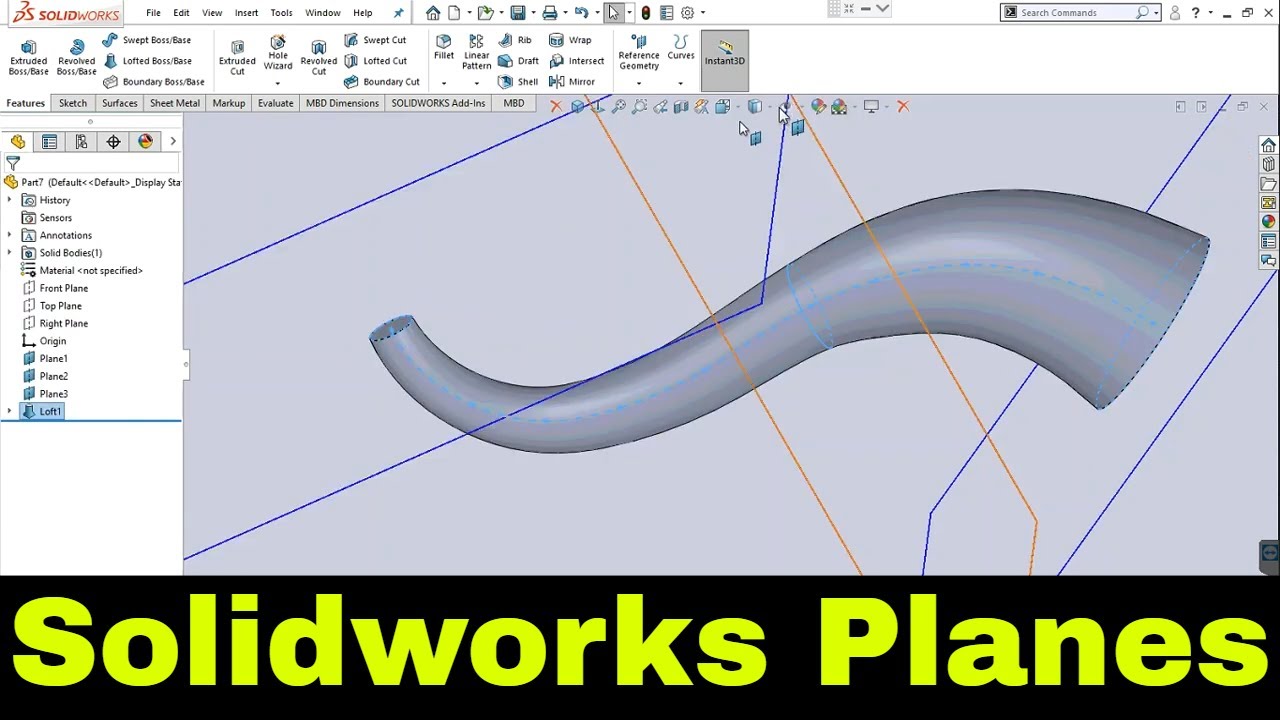Open the ConfigurationManager tab icon
This screenshot has width=1280, height=720.
81,142
